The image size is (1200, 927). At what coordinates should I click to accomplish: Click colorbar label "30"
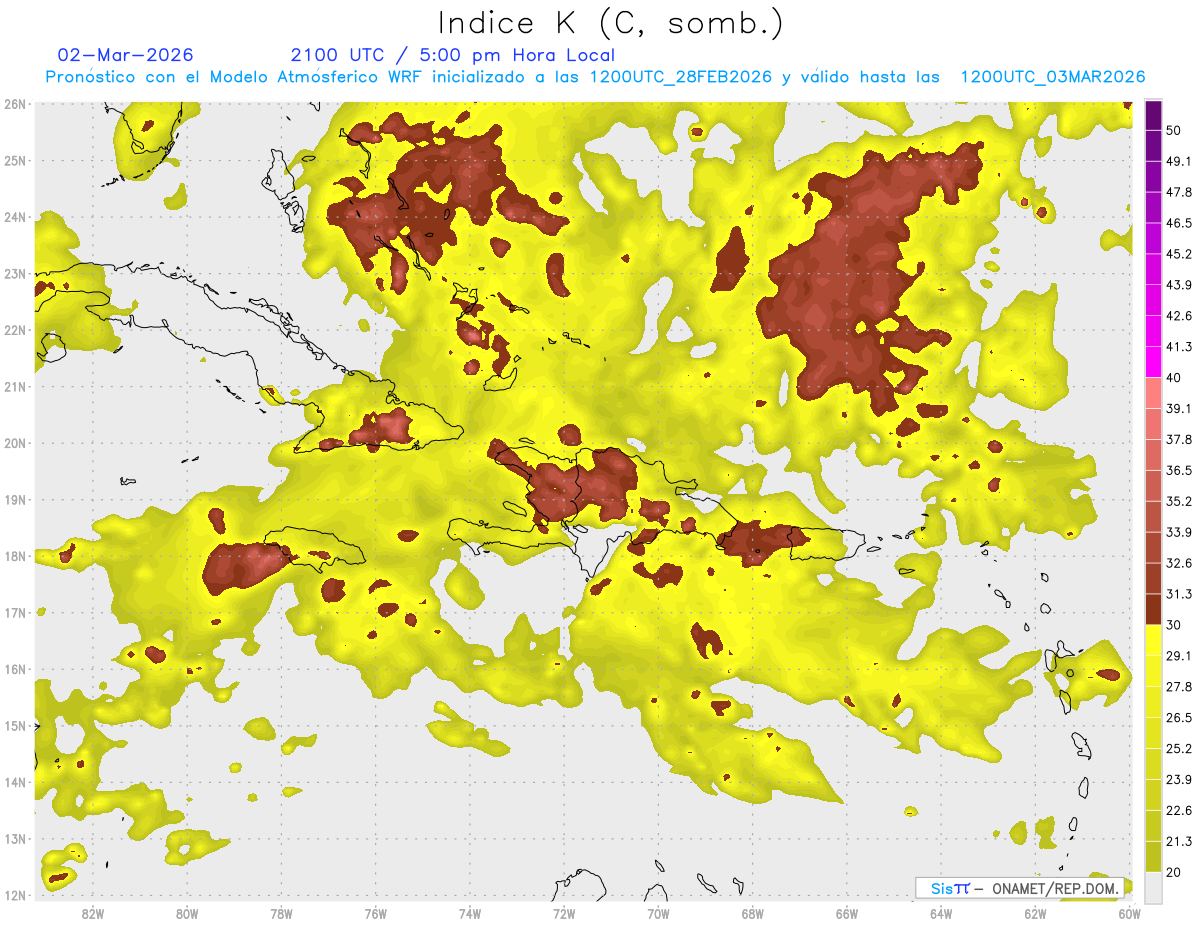1175,624
